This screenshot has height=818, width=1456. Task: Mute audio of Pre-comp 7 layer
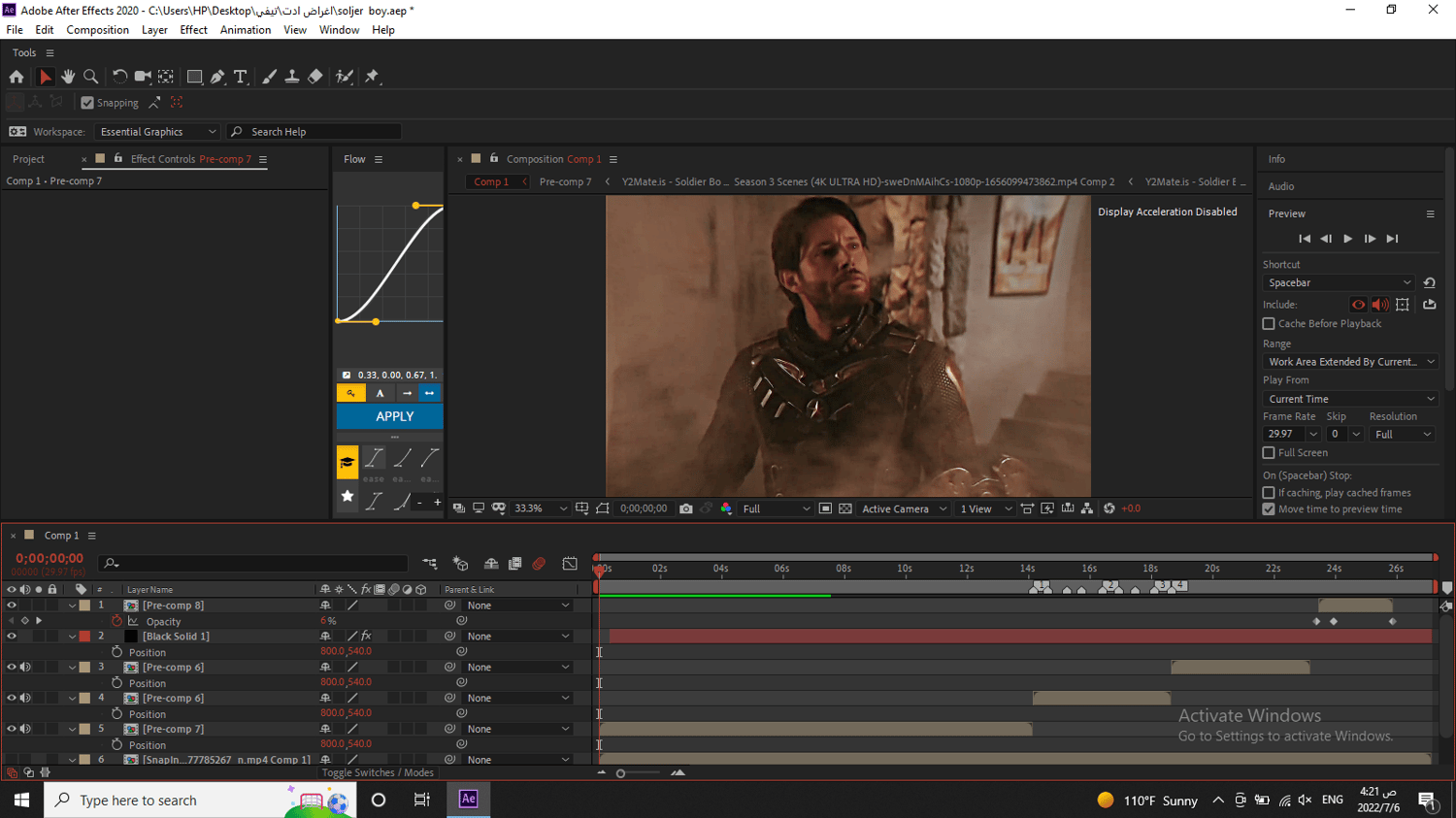pyautogui.click(x=25, y=729)
